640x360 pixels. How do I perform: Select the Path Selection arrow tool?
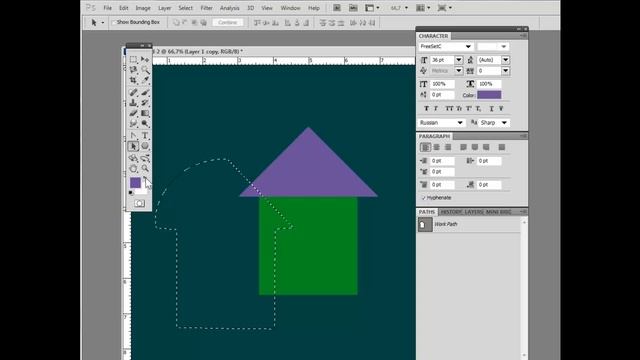point(133,146)
